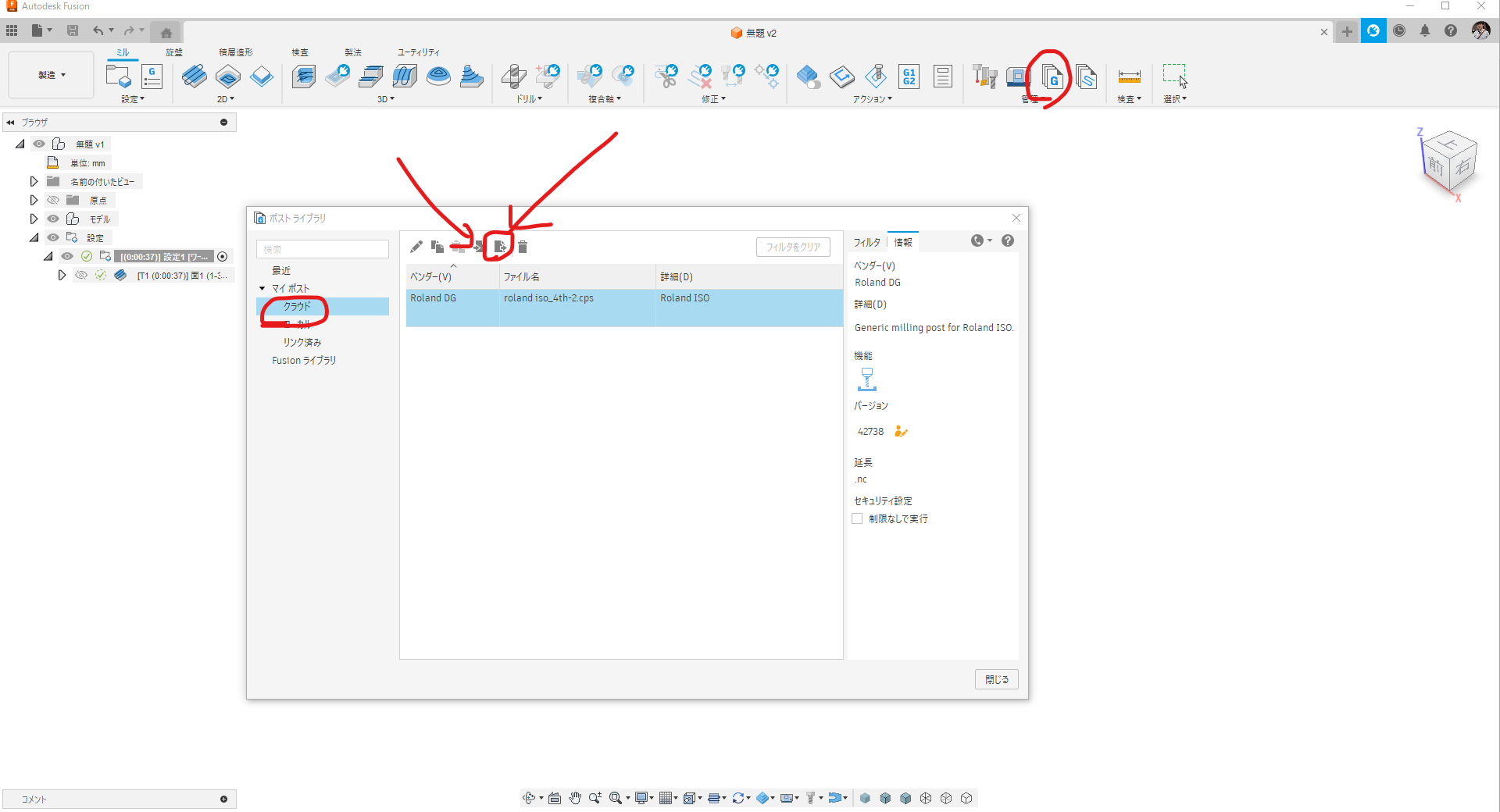This screenshot has height=812, width=1500.
Task: Click the Drill tool icon
Action: click(514, 77)
